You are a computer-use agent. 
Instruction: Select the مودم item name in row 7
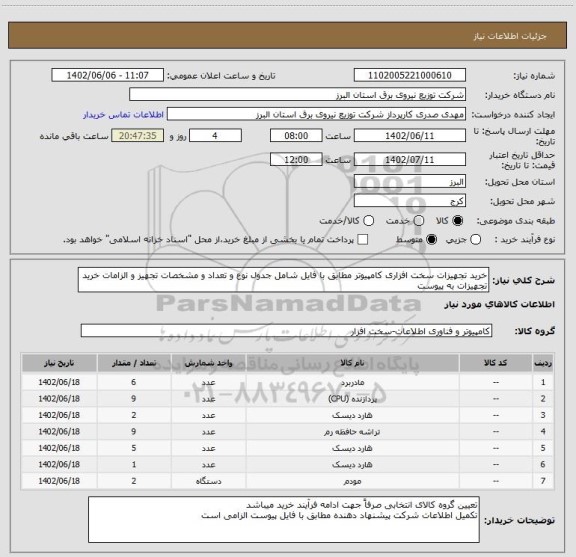point(352,481)
